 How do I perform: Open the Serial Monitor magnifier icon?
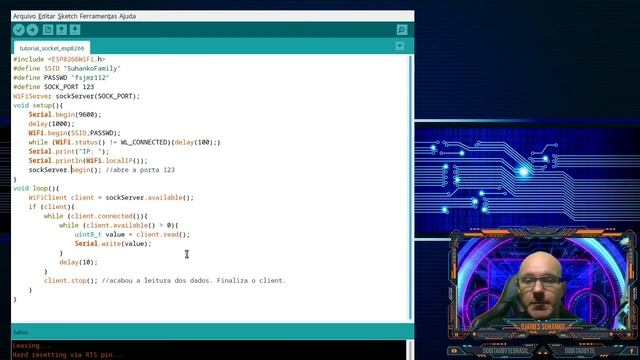click(x=402, y=30)
